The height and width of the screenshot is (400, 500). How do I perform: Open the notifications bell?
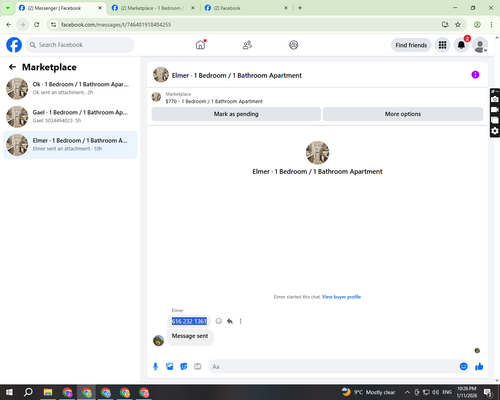pyautogui.click(x=461, y=45)
